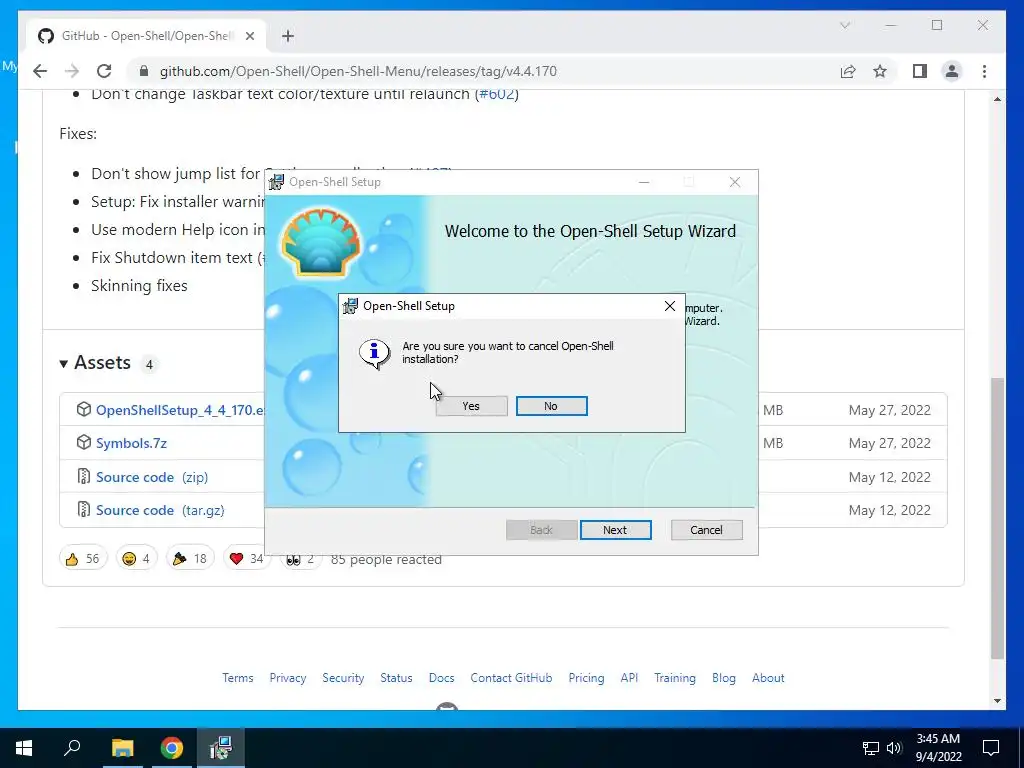
Task: Select the installer taskbar icon
Action: point(221,748)
